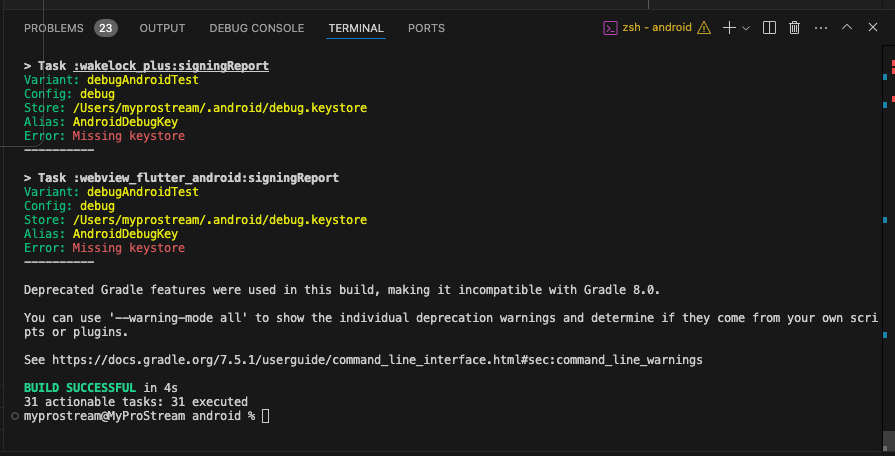
Task: Close the bottom panel
Action: click(x=873, y=27)
